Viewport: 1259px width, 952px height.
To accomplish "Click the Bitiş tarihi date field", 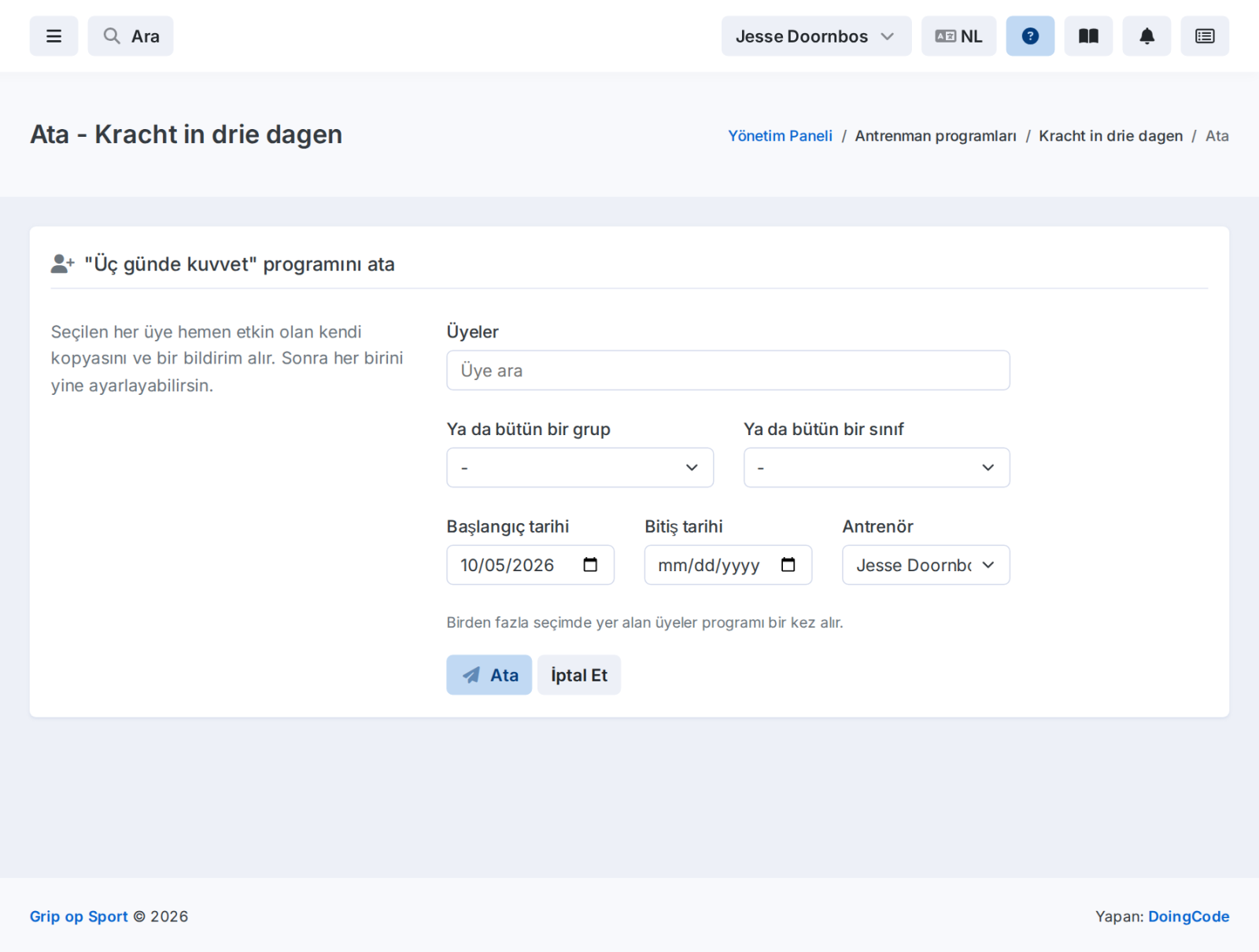I will point(728,566).
